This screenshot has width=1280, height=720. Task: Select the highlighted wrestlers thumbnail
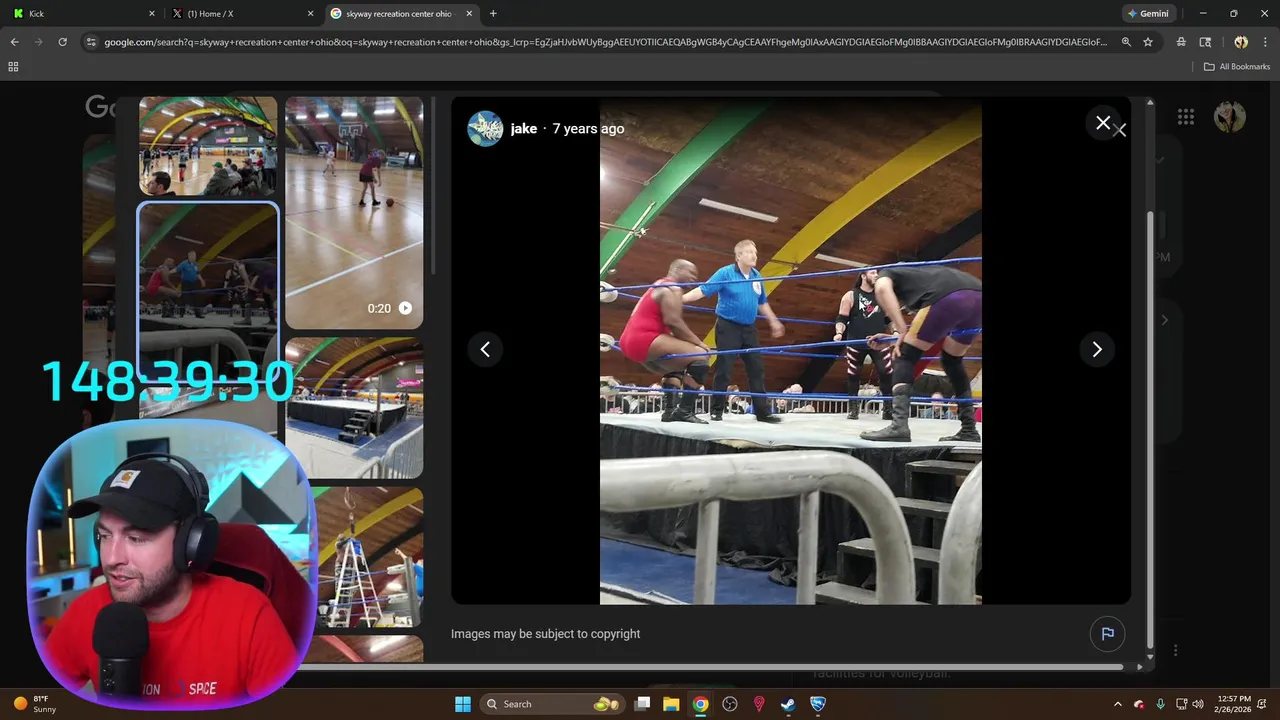pos(208,290)
